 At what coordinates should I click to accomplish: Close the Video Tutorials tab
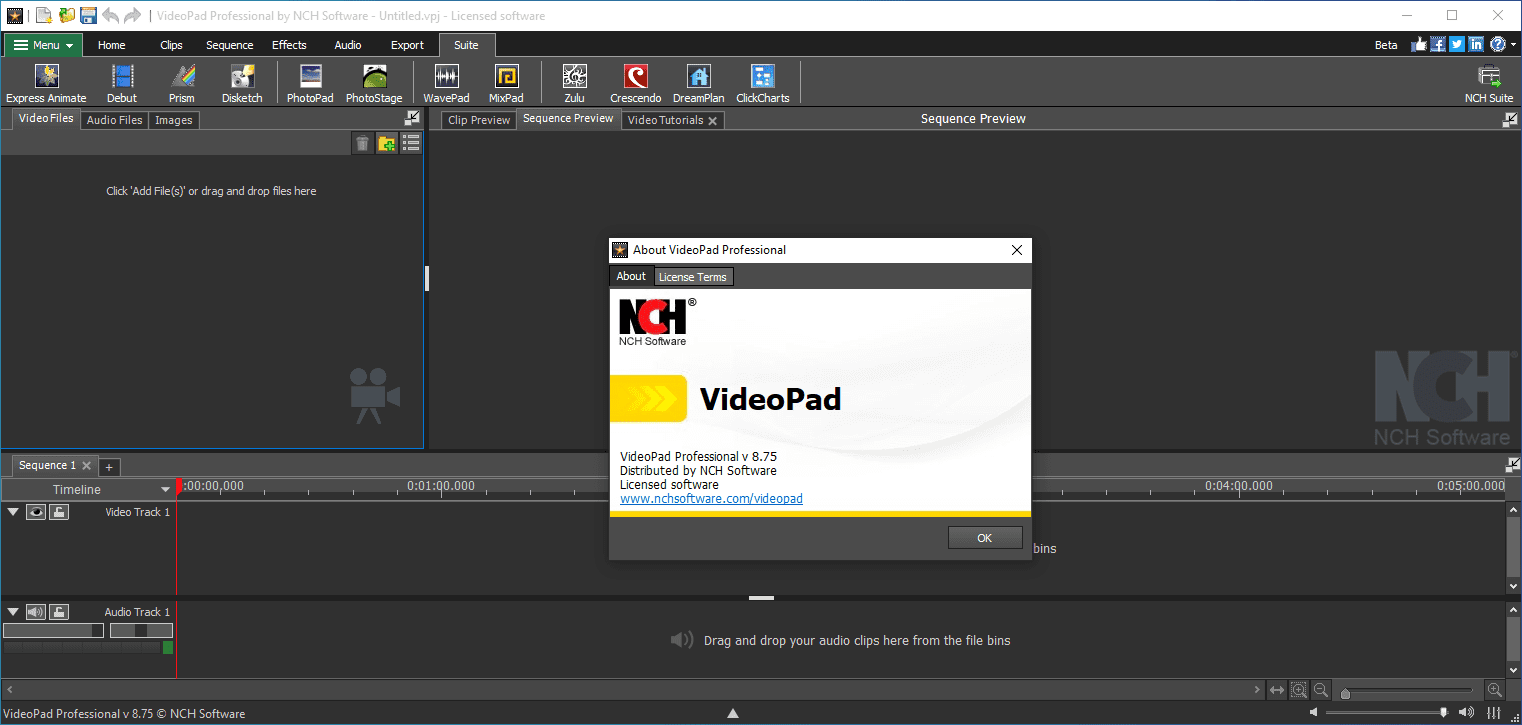tap(713, 120)
